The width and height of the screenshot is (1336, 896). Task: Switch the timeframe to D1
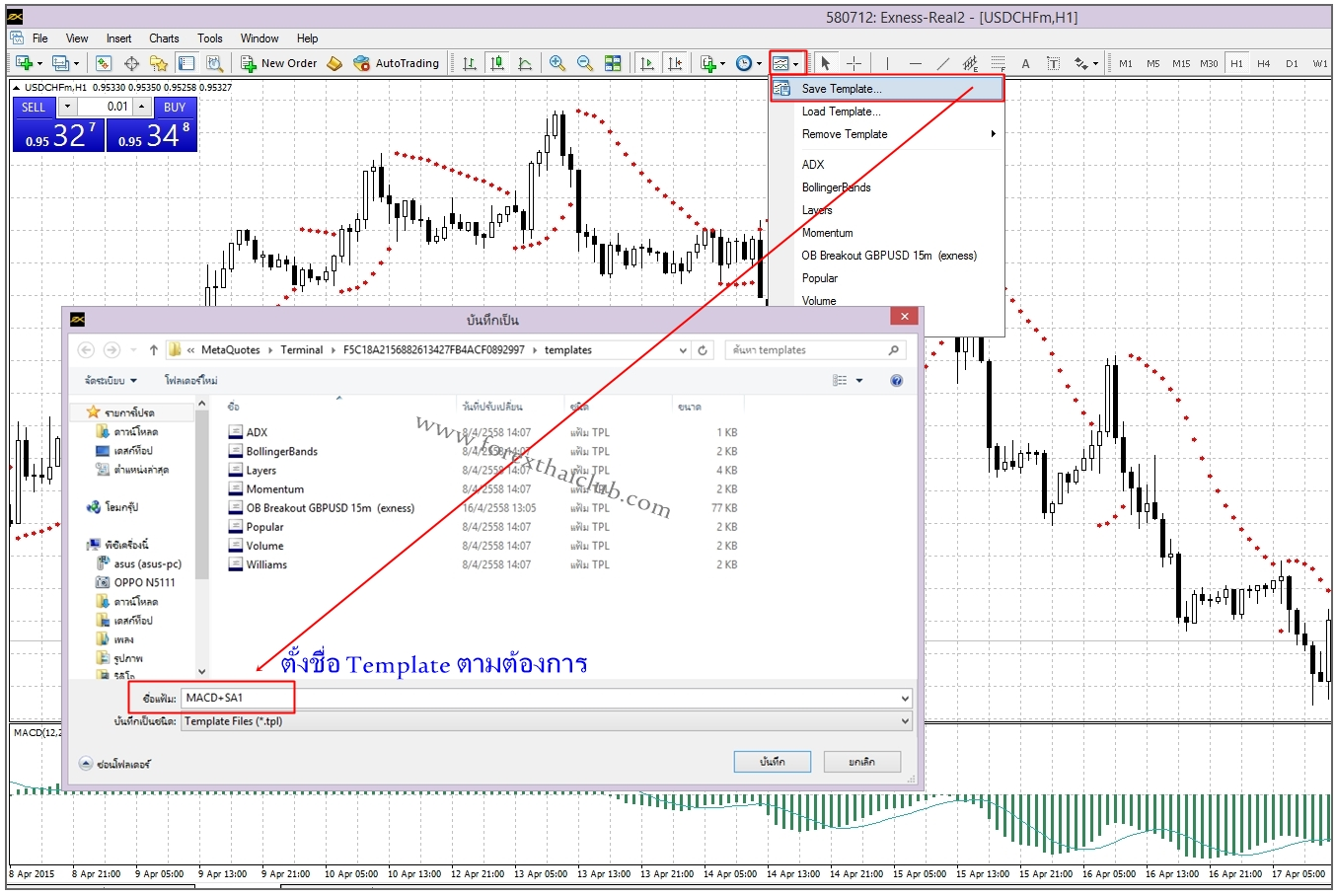[x=1292, y=63]
